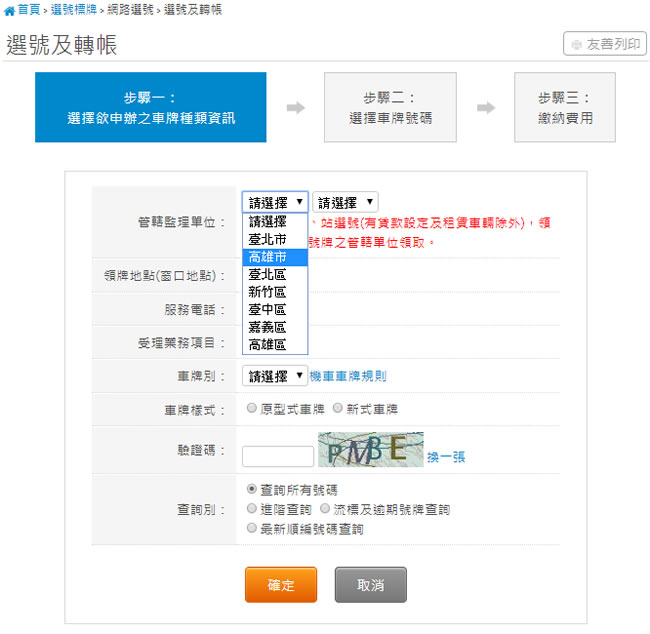Viewport: 650px width, 634px height.
Task: Click the printer icon in 友善列印
Action: click(576, 44)
